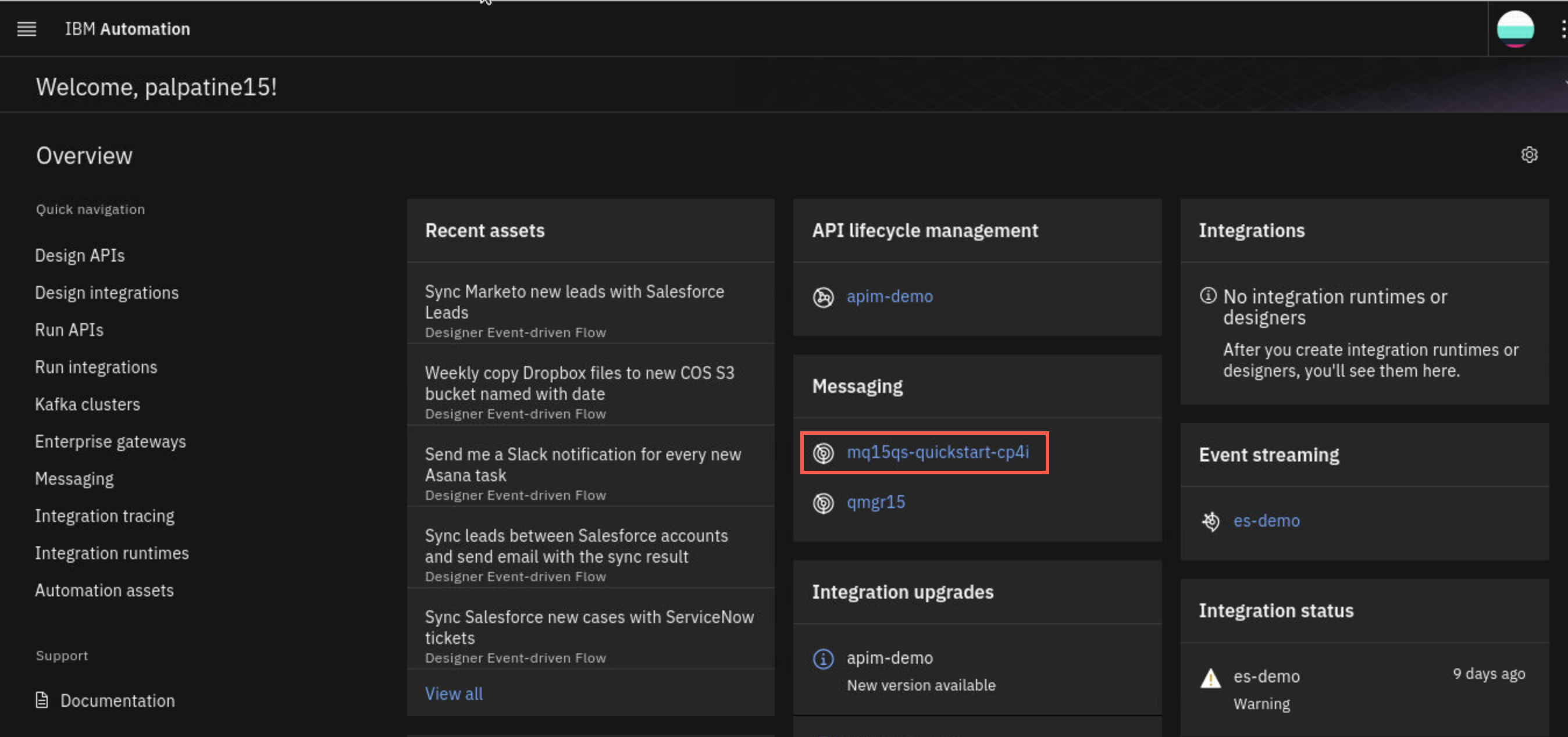1568x737 pixels.
Task: Click es-demo entry under Integration status
Action: [x=1266, y=676]
